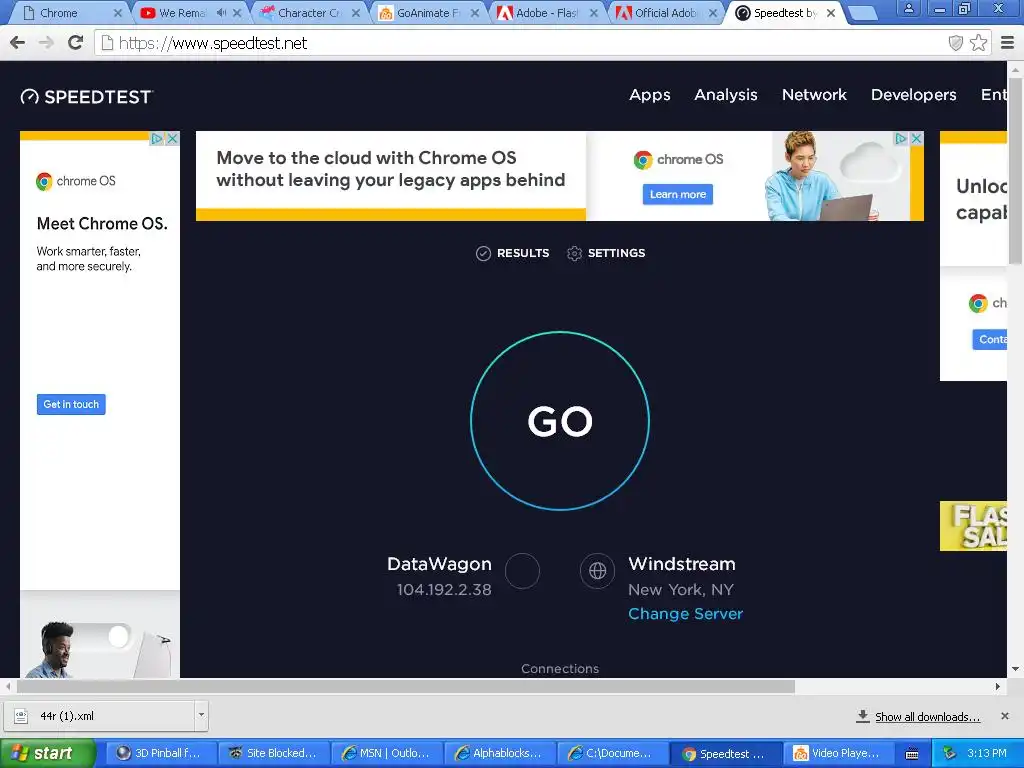The image size is (1024, 768).
Task: Go back with the browser back arrow
Action: [x=17, y=43]
